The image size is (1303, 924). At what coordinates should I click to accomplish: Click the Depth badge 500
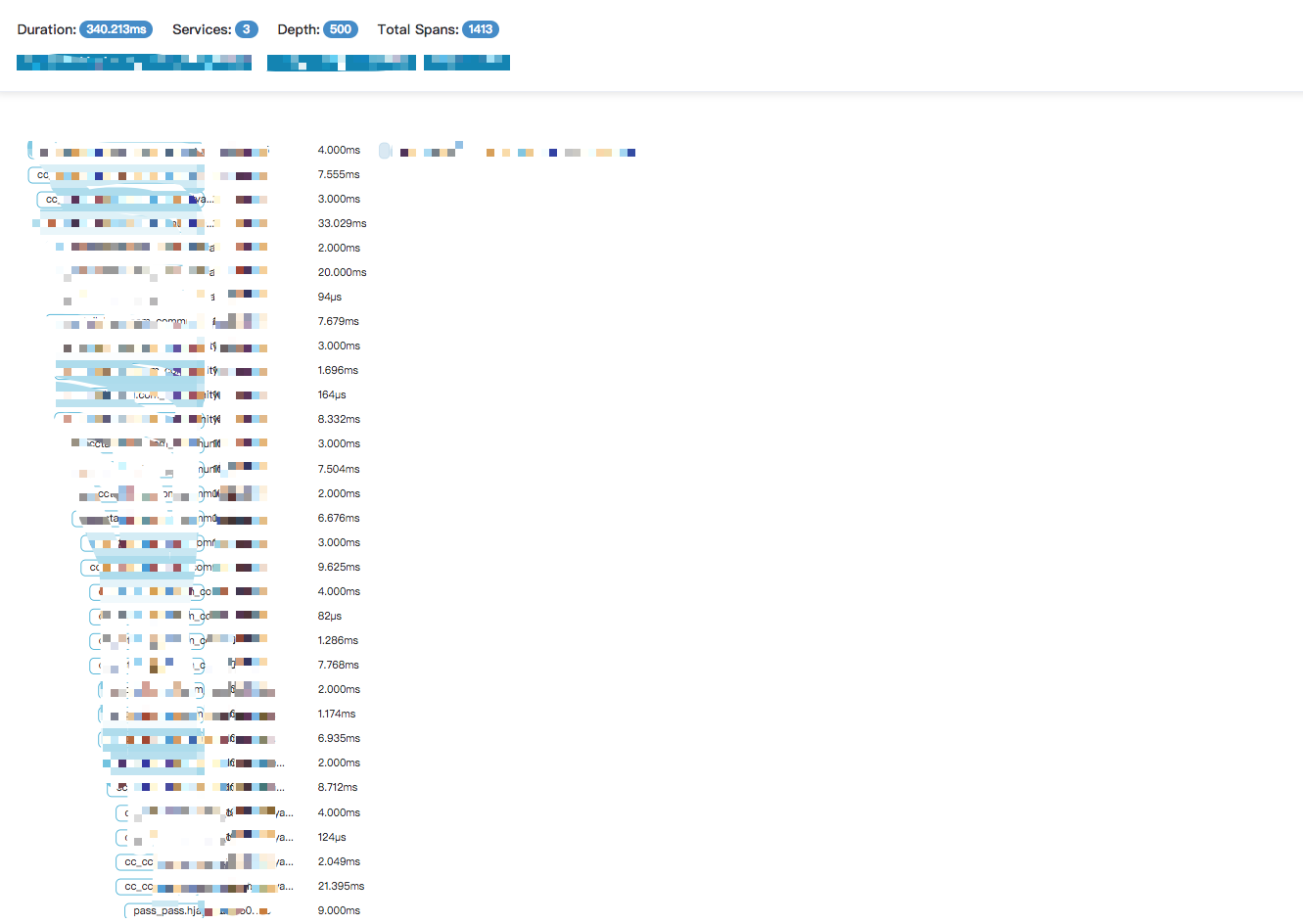[340, 29]
